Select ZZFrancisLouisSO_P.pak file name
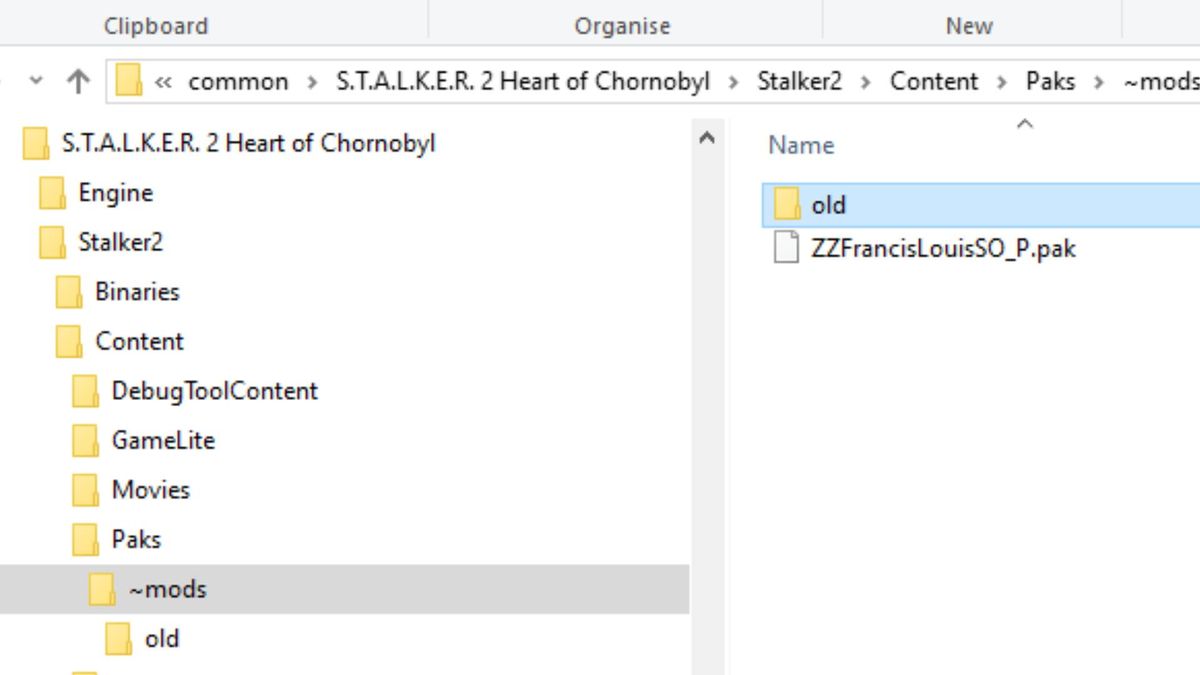The height and width of the screenshot is (675, 1200). click(x=943, y=248)
